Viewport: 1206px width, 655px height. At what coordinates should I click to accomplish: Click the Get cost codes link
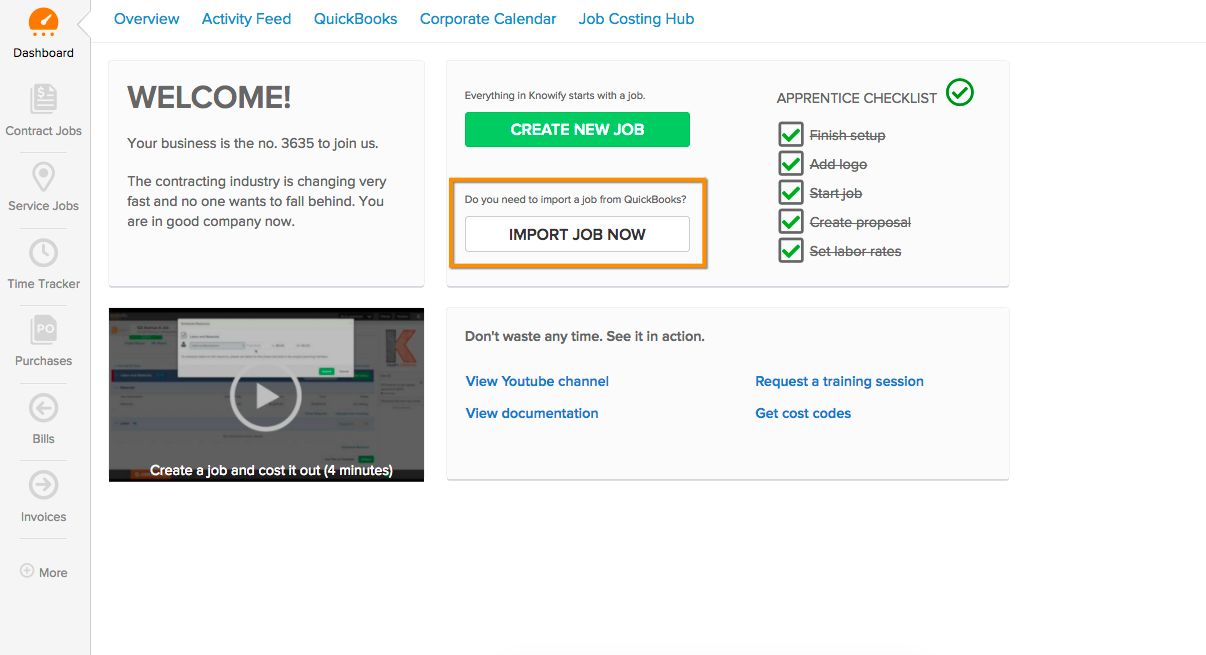point(803,413)
